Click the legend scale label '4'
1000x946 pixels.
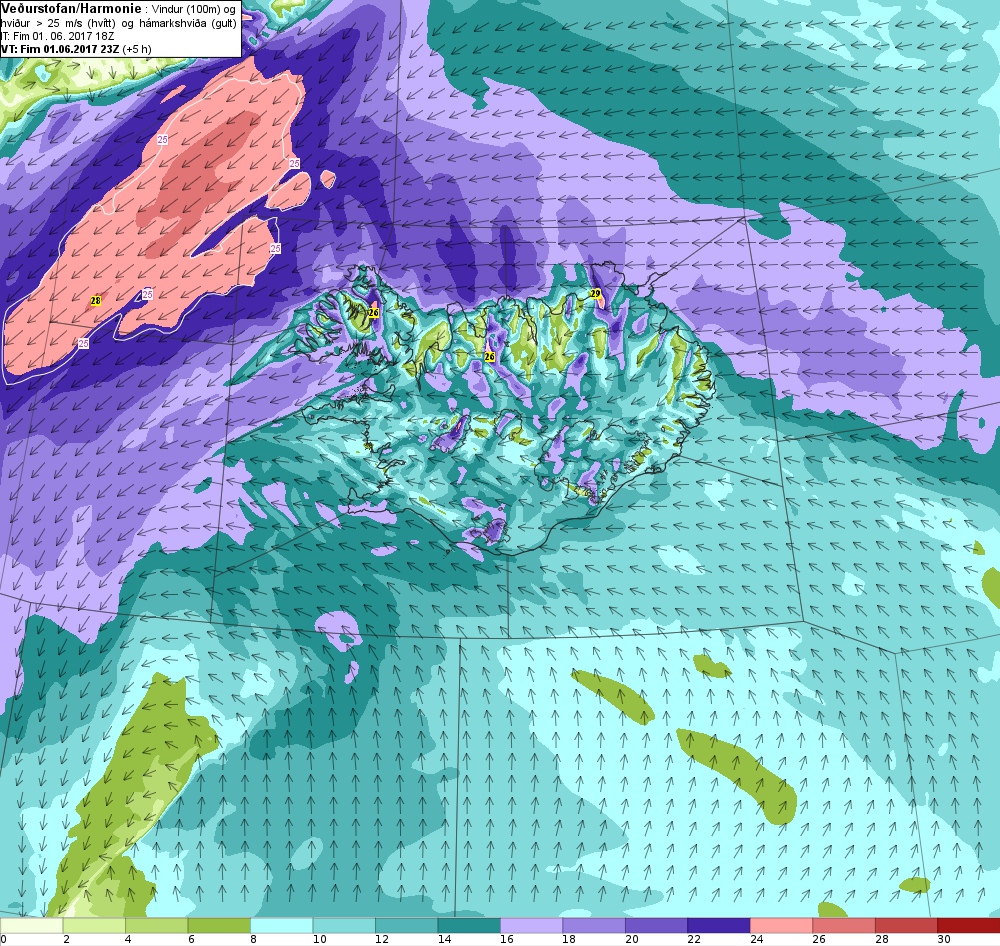[x=129, y=939]
